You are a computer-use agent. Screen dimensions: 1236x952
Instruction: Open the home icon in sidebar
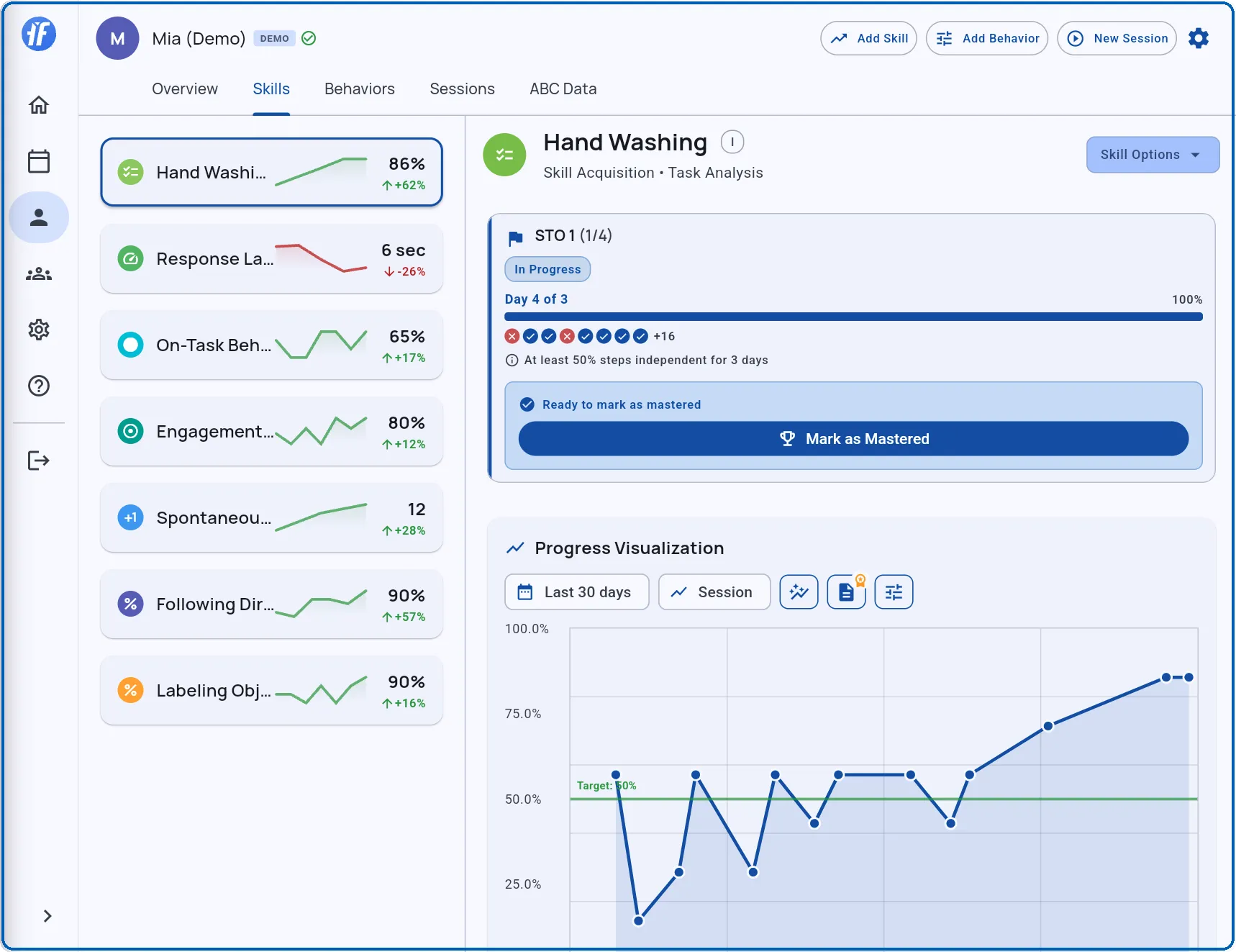[39, 105]
